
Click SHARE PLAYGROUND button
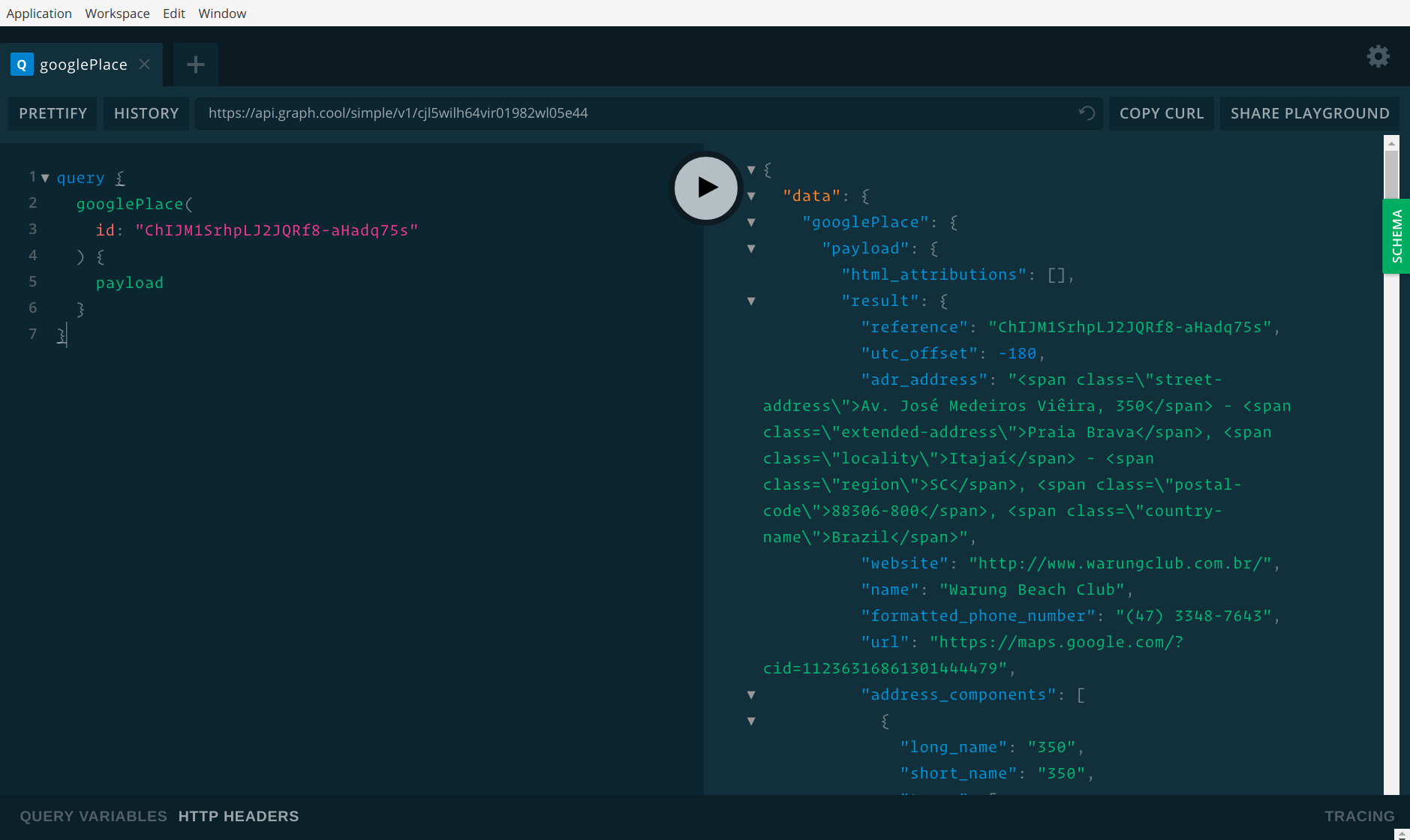tap(1309, 113)
